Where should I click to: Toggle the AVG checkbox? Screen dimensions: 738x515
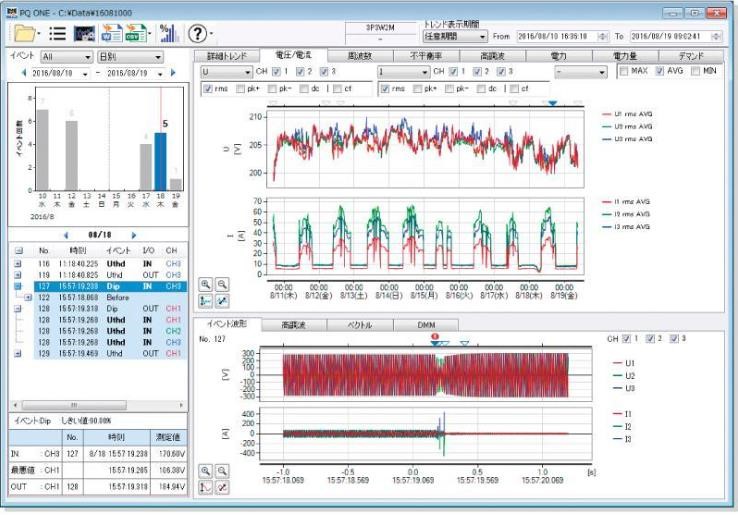pos(662,72)
